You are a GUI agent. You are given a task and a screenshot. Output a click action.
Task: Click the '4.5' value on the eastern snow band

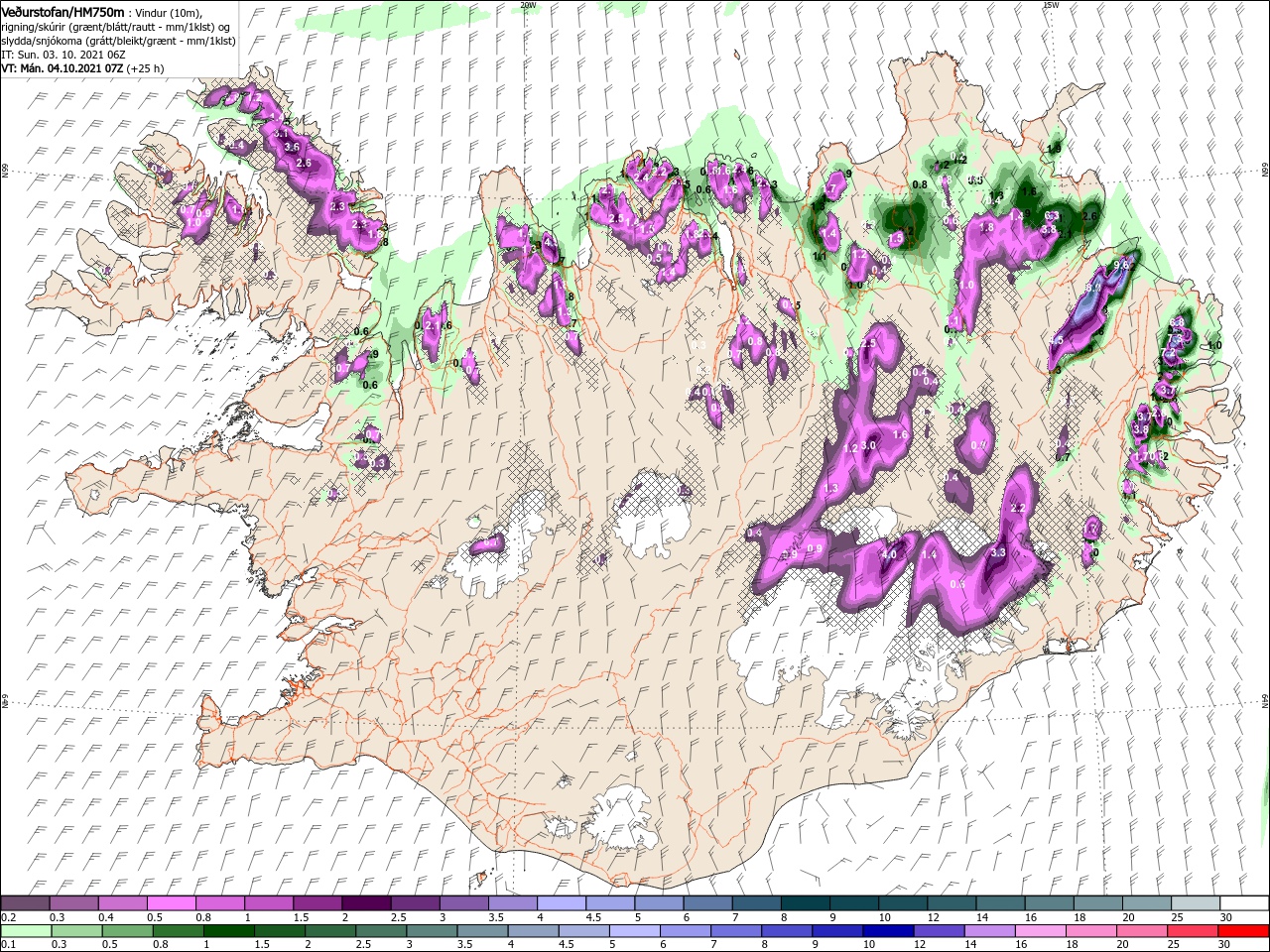click(x=1056, y=340)
